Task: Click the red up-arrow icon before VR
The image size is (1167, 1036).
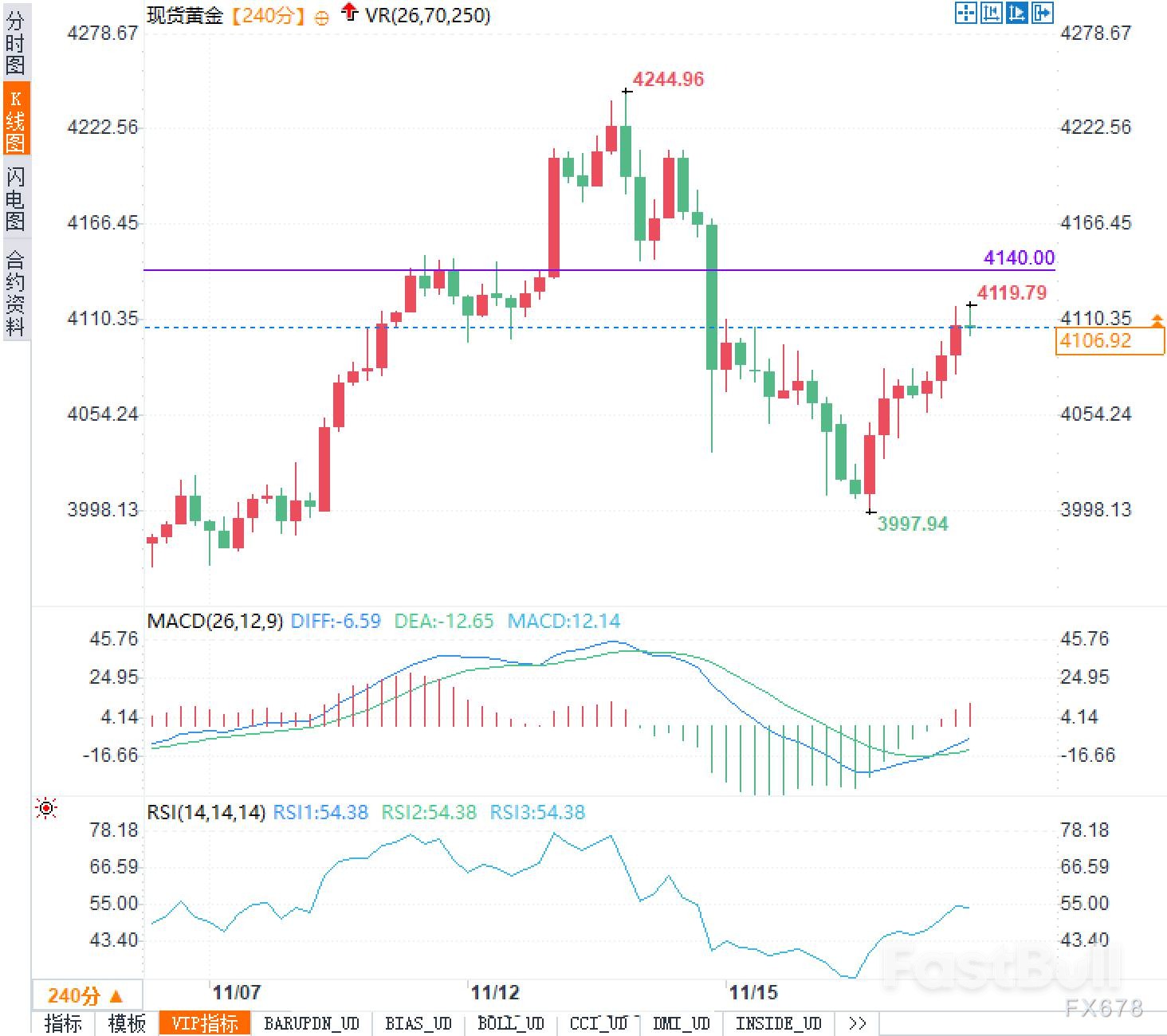Action: click(x=348, y=13)
